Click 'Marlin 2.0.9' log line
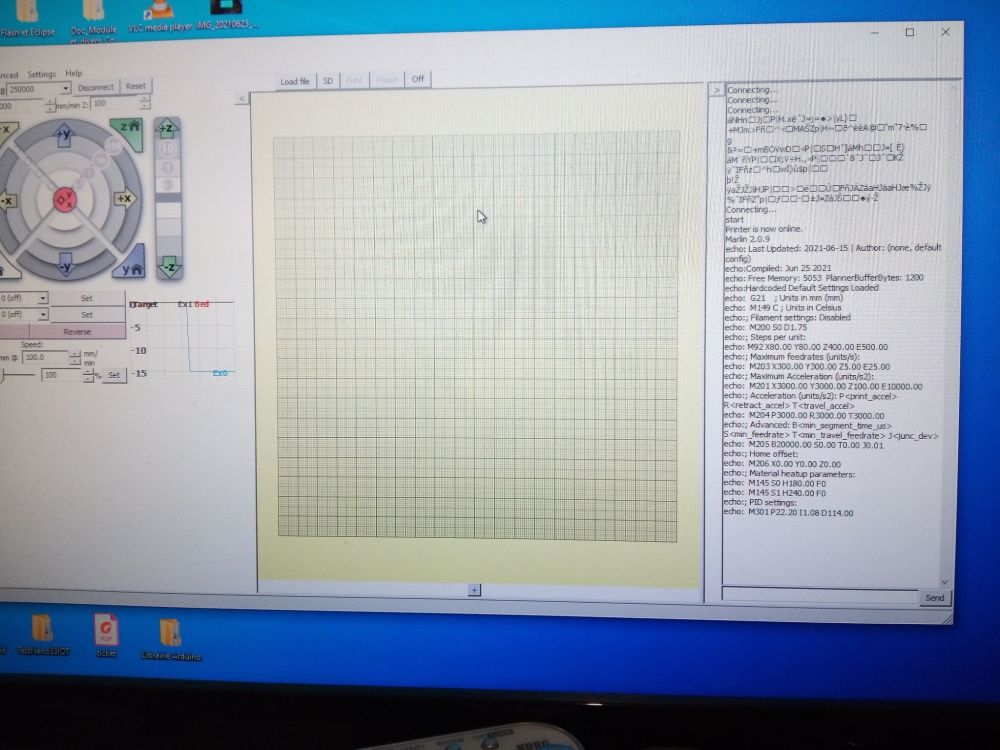1000x750 pixels. coord(747,239)
